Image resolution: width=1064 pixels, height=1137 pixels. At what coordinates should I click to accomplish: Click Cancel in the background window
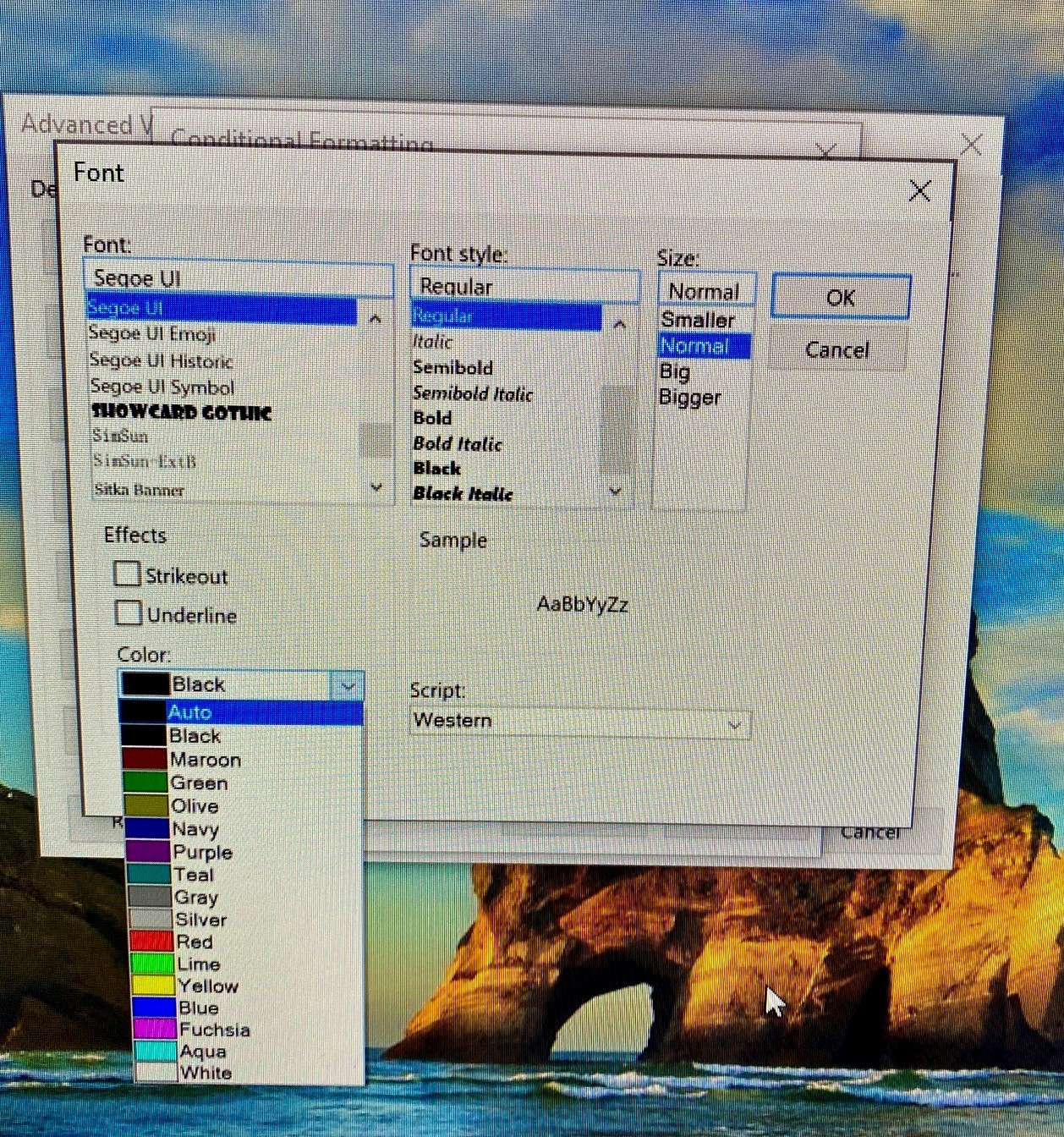[x=871, y=832]
